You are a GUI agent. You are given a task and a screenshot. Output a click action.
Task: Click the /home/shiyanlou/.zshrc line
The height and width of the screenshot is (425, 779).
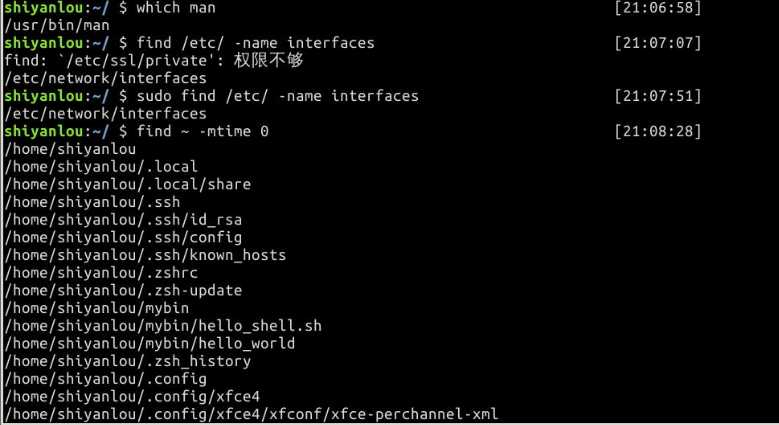[101, 272]
